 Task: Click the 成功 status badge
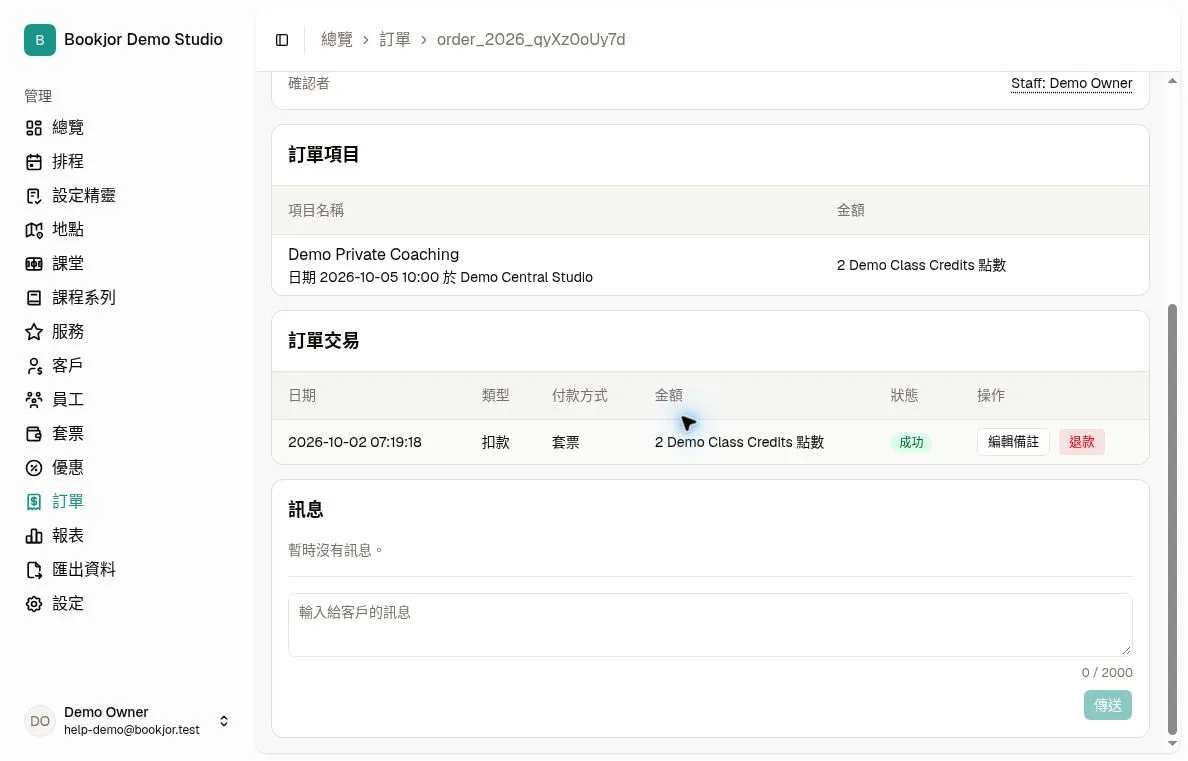(911, 443)
